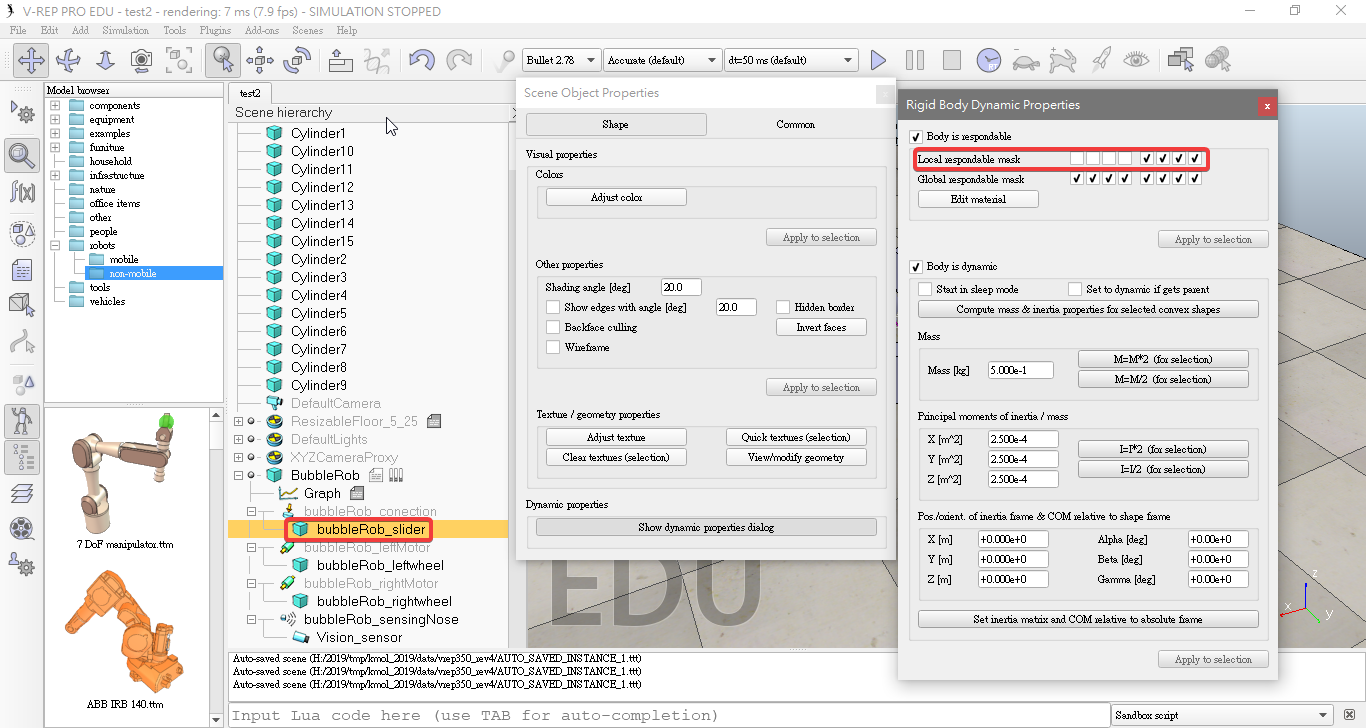
Task: Click Show dynamic properties dialog button
Action: click(706, 527)
